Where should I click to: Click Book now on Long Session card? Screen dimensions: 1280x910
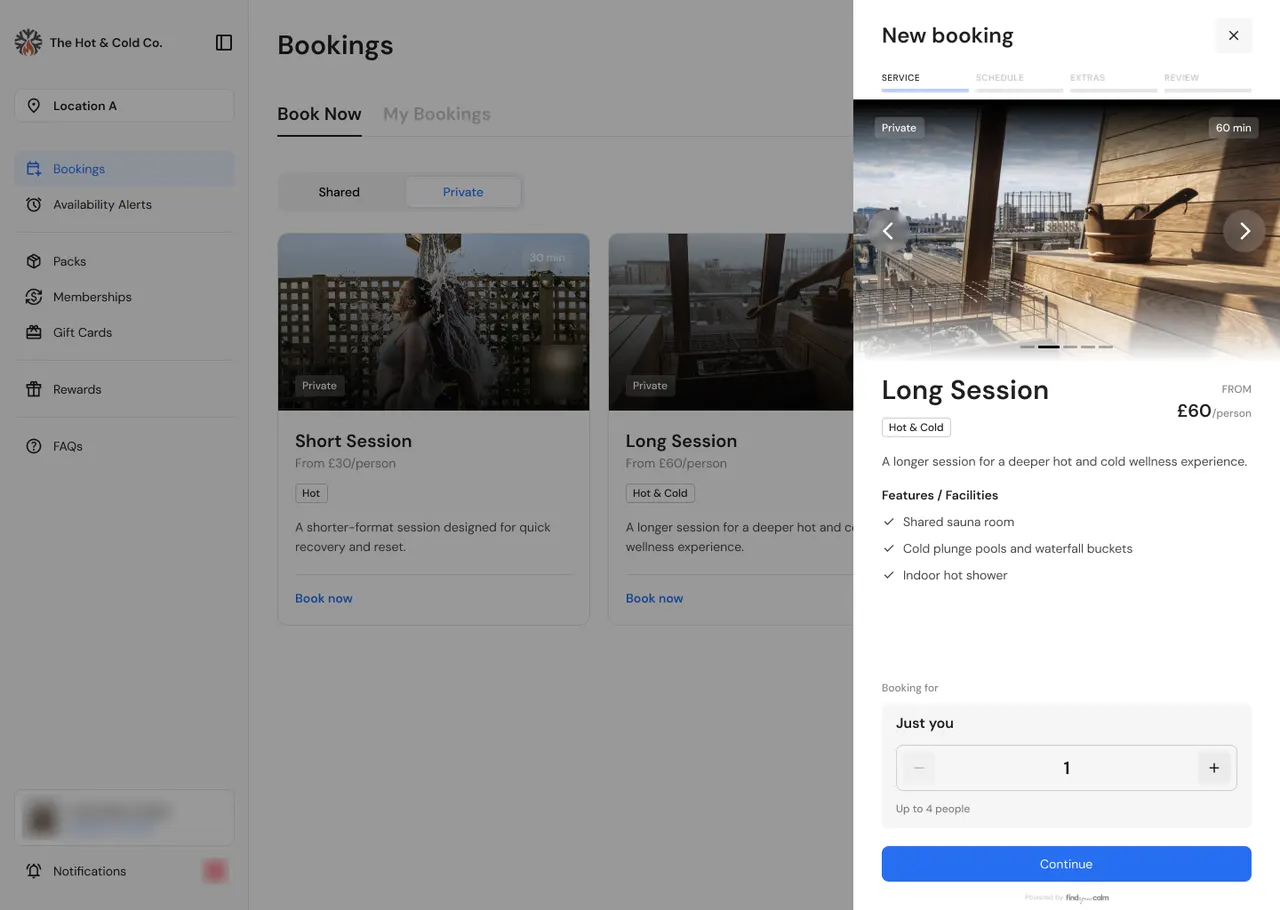point(654,598)
